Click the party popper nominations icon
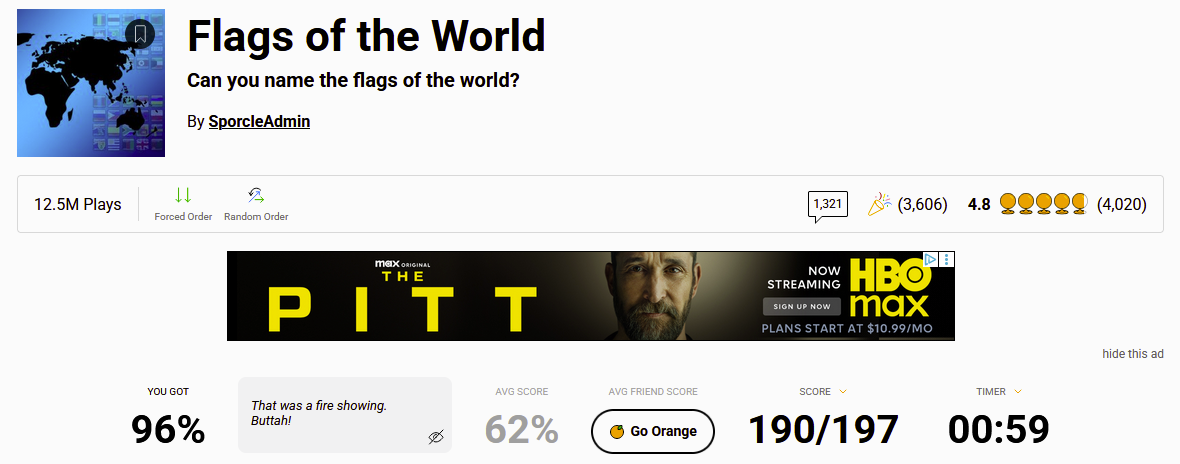1180x464 pixels. 880,204
